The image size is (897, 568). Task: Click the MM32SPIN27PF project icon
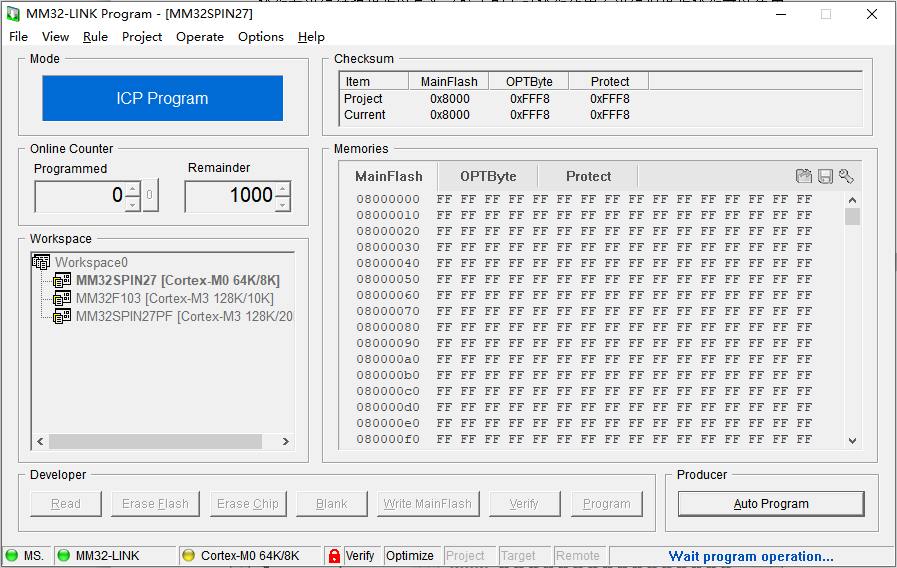tap(62, 316)
